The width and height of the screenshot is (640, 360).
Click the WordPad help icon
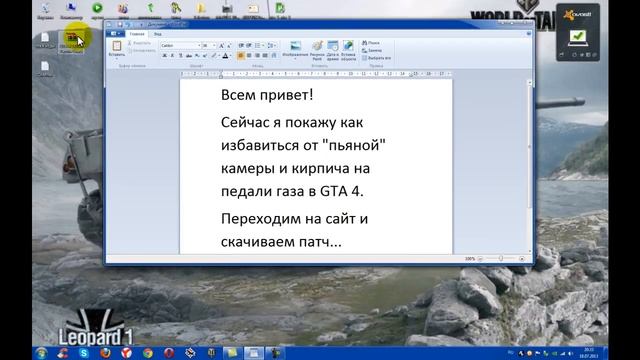click(x=529, y=33)
